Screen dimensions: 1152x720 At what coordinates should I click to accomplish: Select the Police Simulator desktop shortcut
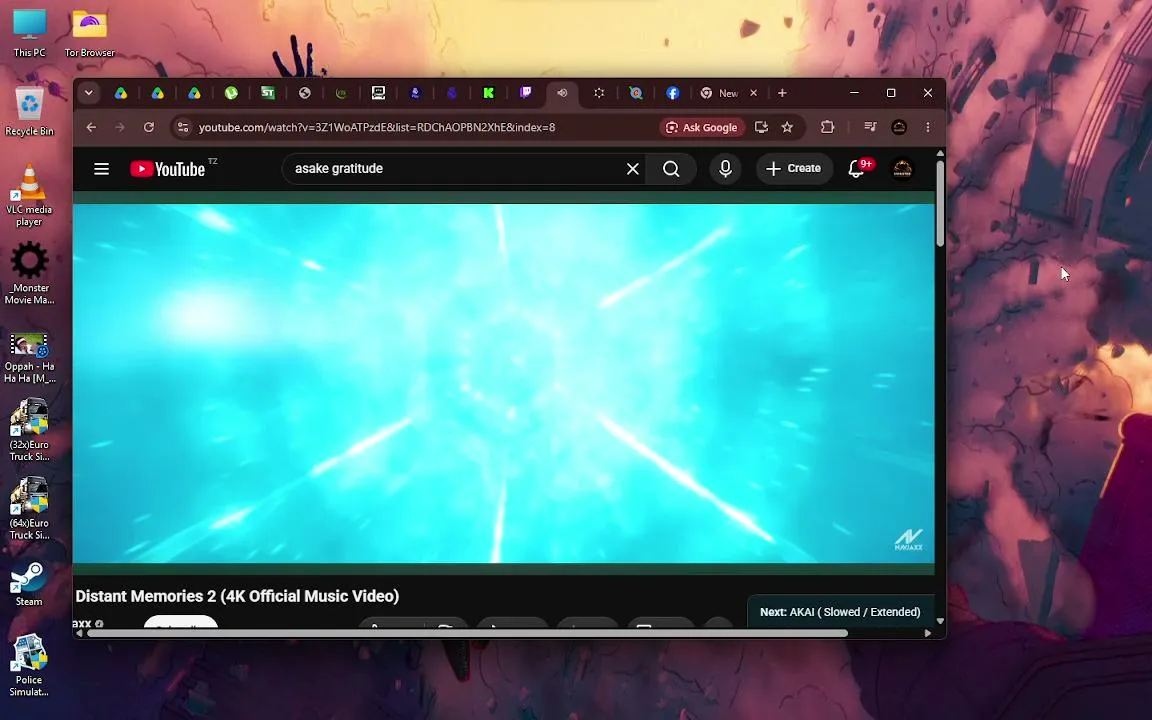(29, 666)
